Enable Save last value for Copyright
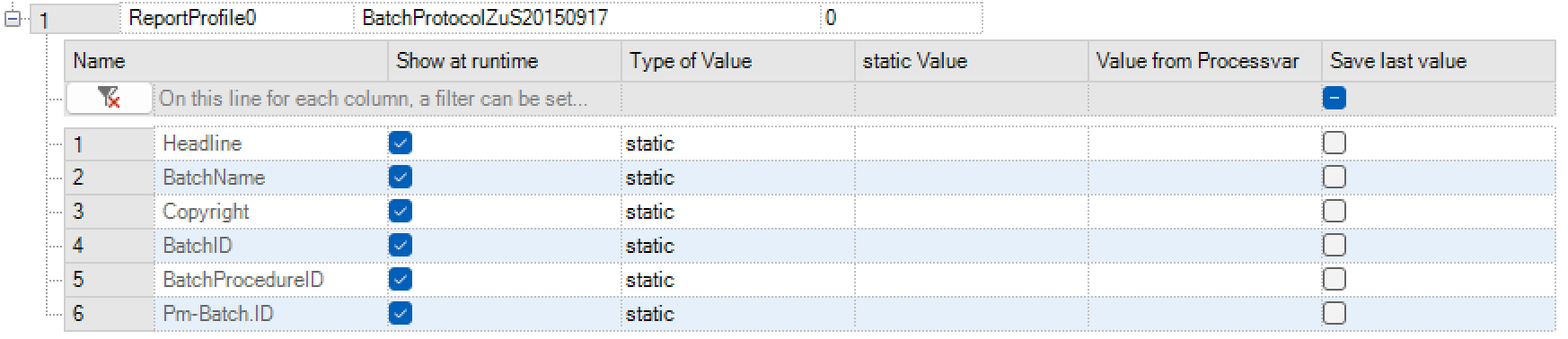1568x339 pixels. (1335, 211)
